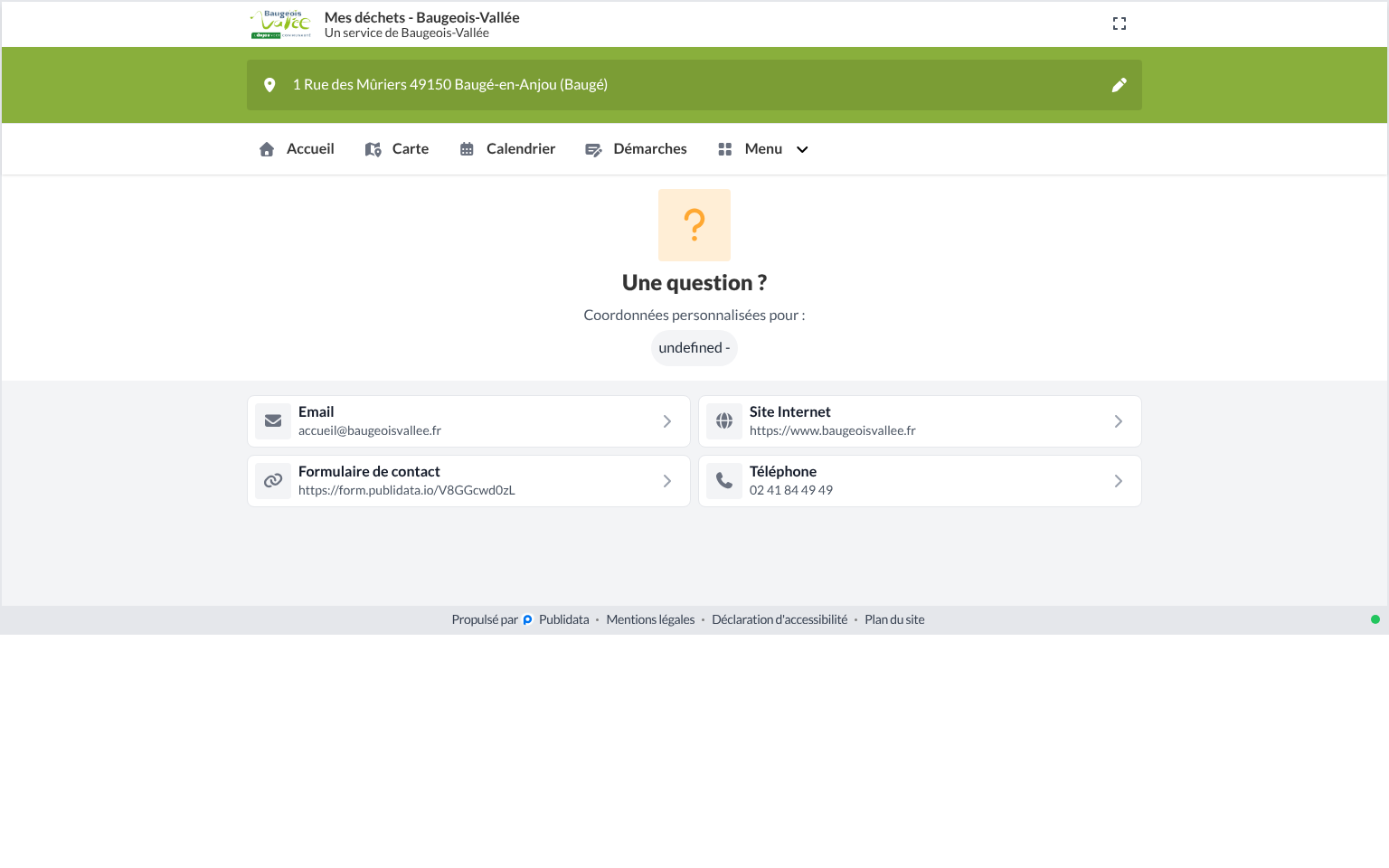Click 'Mes déchets - Baugeois-Vallée' title
Image resolution: width=1389 pixels, height=868 pixels.
422,17
